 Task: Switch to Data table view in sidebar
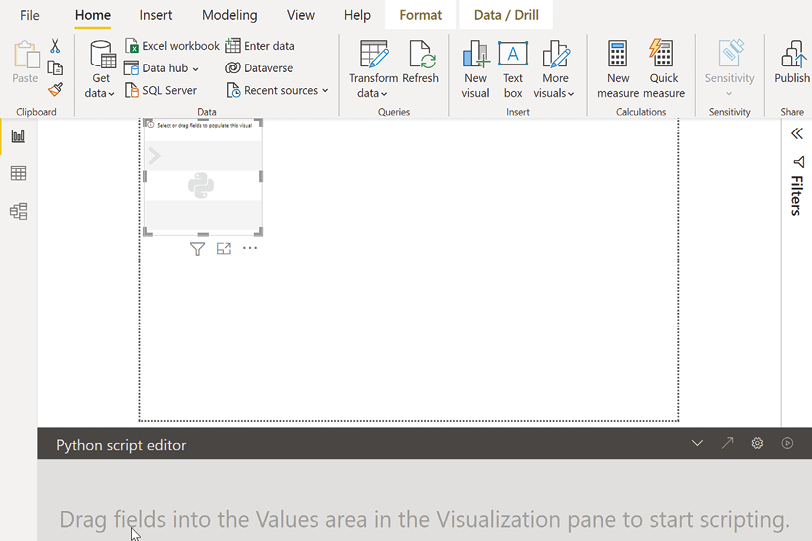click(x=18, y=173)
